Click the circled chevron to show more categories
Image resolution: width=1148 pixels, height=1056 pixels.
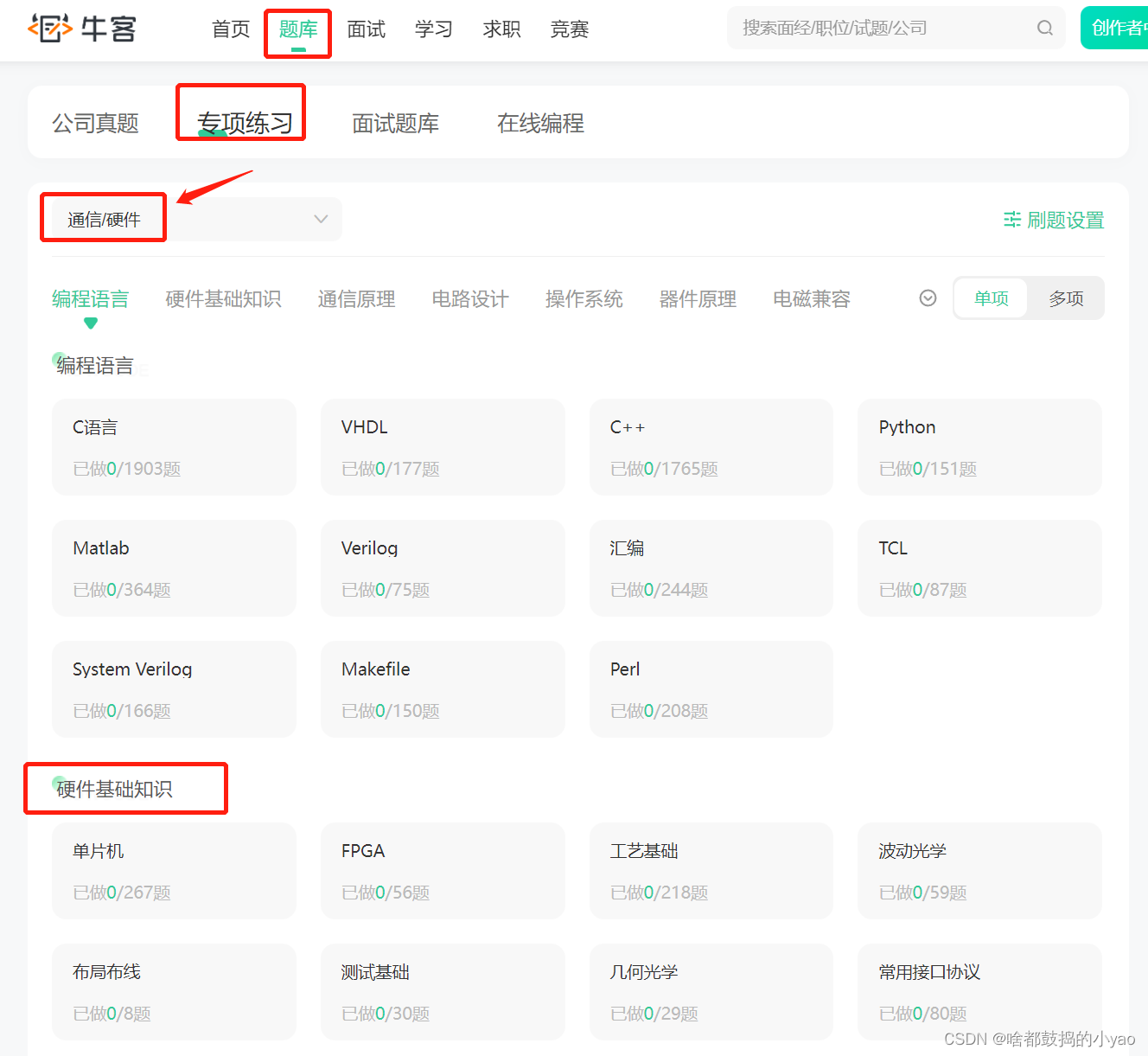point(928,298)
